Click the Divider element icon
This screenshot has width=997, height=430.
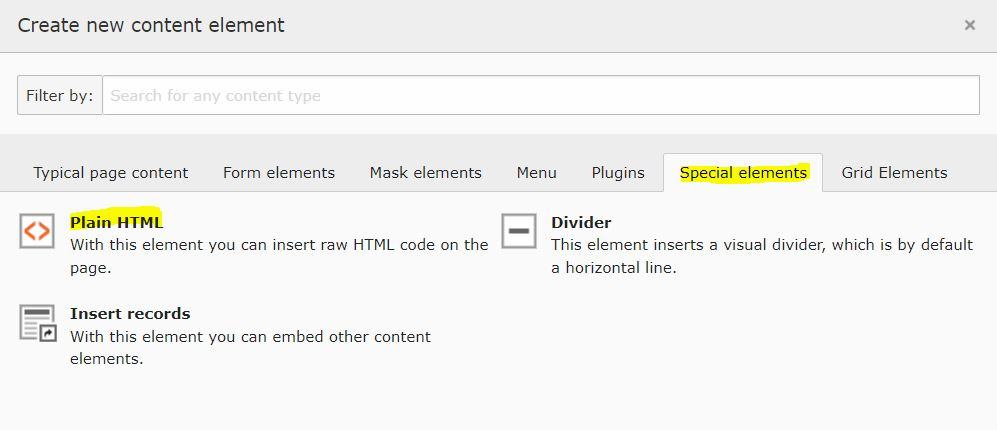click(x=518, y=231)
